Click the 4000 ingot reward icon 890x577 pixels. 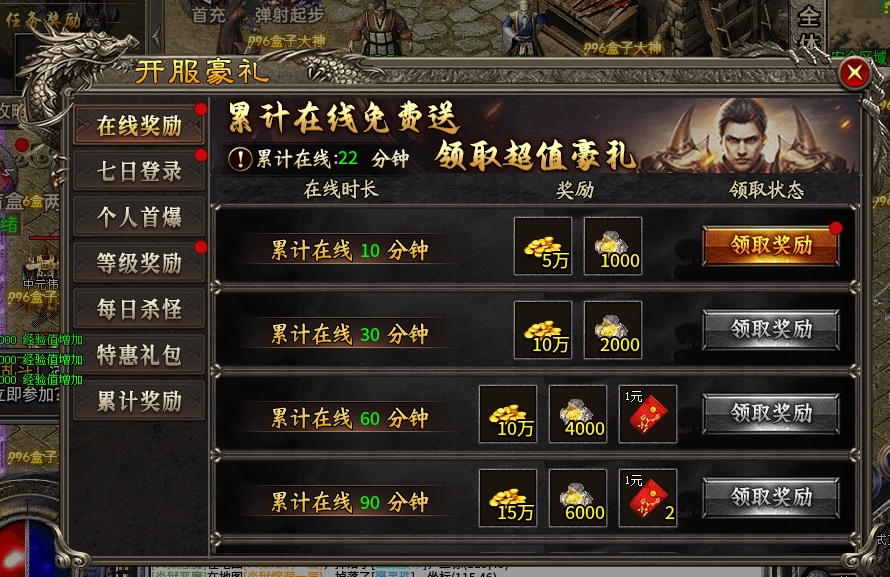coord(578,414)
